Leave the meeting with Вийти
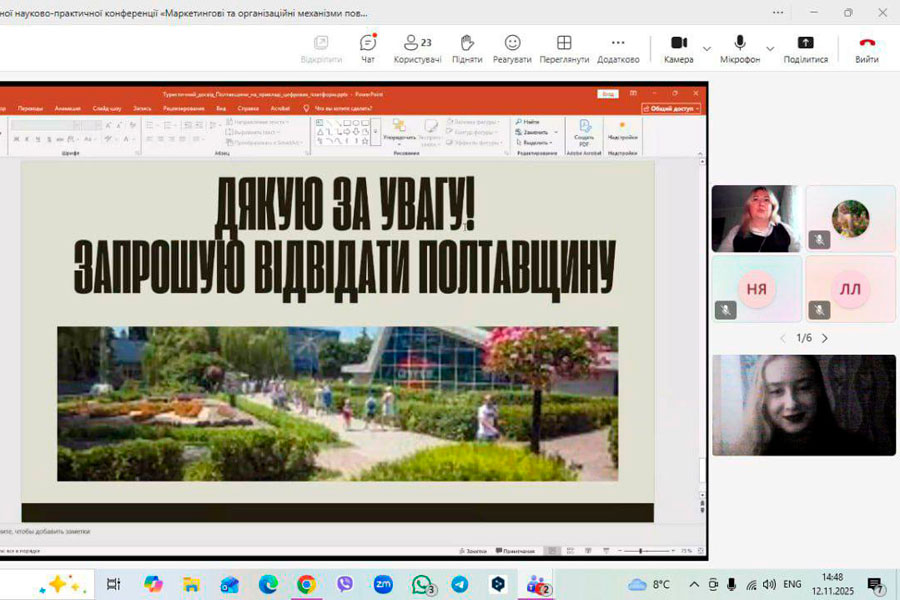 [x=867, y=48]
